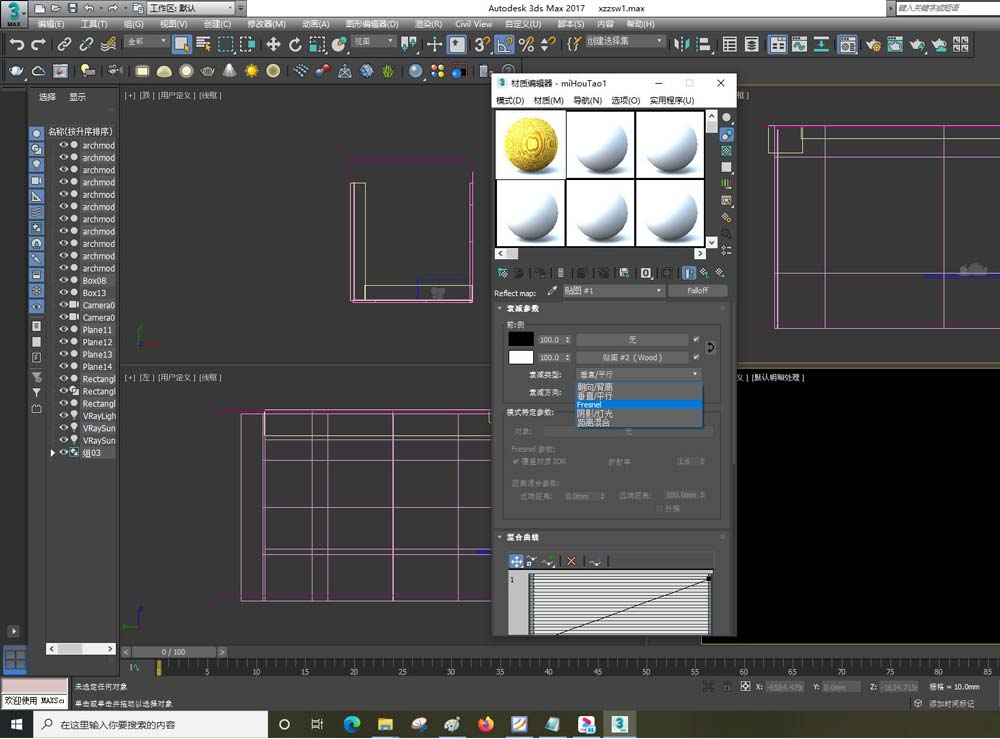The height and width of the screenshot is (739, 1000).
Task: Click the Select and Link chain icon
Action: pos(64,44)
